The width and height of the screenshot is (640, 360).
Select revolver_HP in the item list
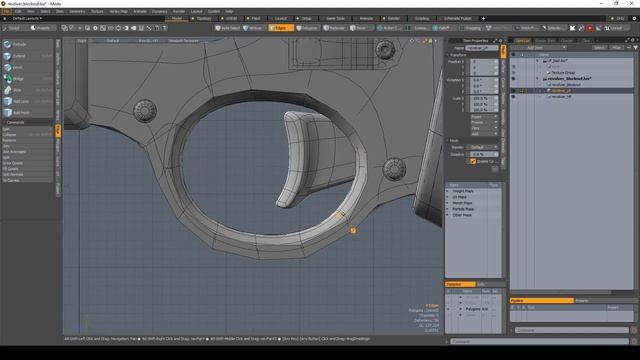pyautogui.click(x=561, y=97)
